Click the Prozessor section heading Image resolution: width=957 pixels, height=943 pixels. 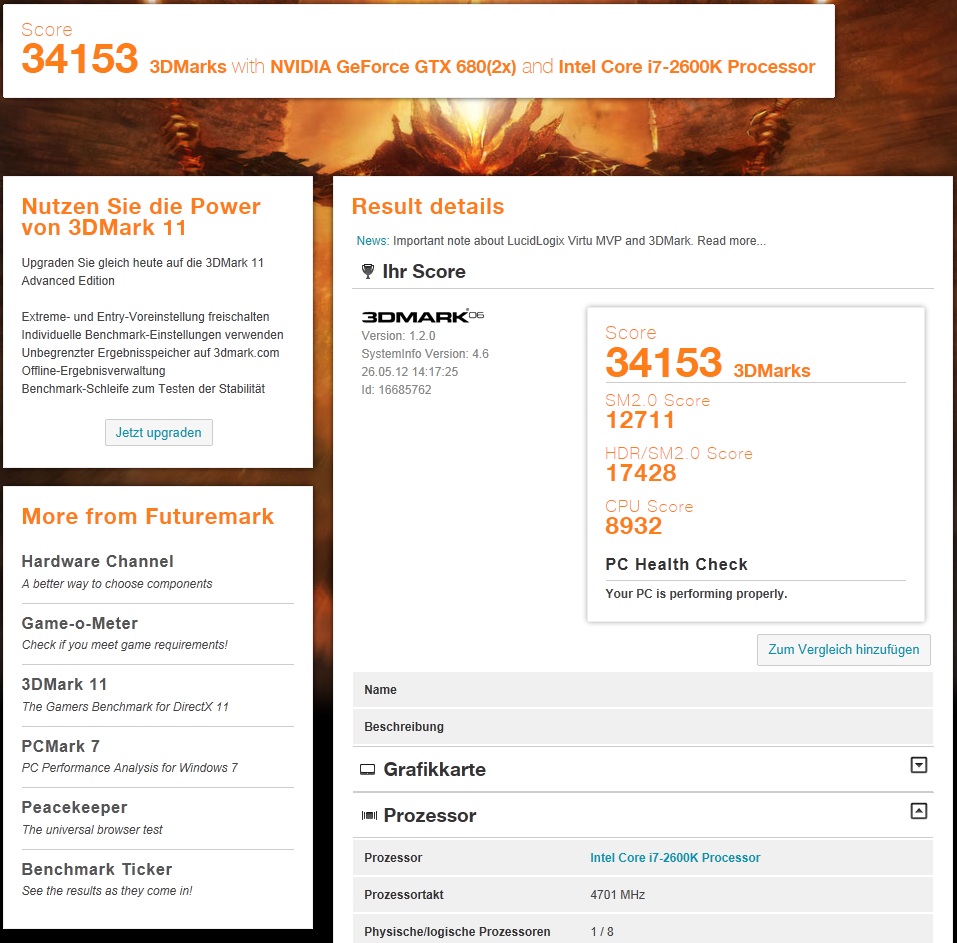pos(430,815)
